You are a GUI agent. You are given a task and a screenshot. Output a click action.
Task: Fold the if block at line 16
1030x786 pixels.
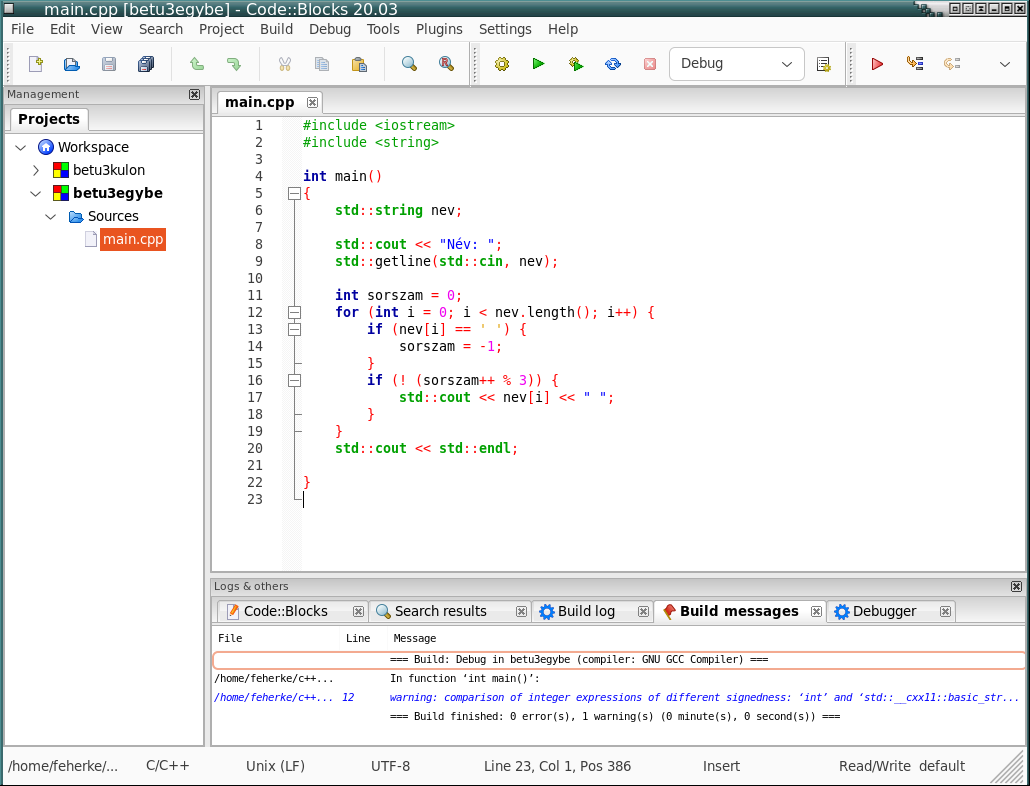[294, 381]
